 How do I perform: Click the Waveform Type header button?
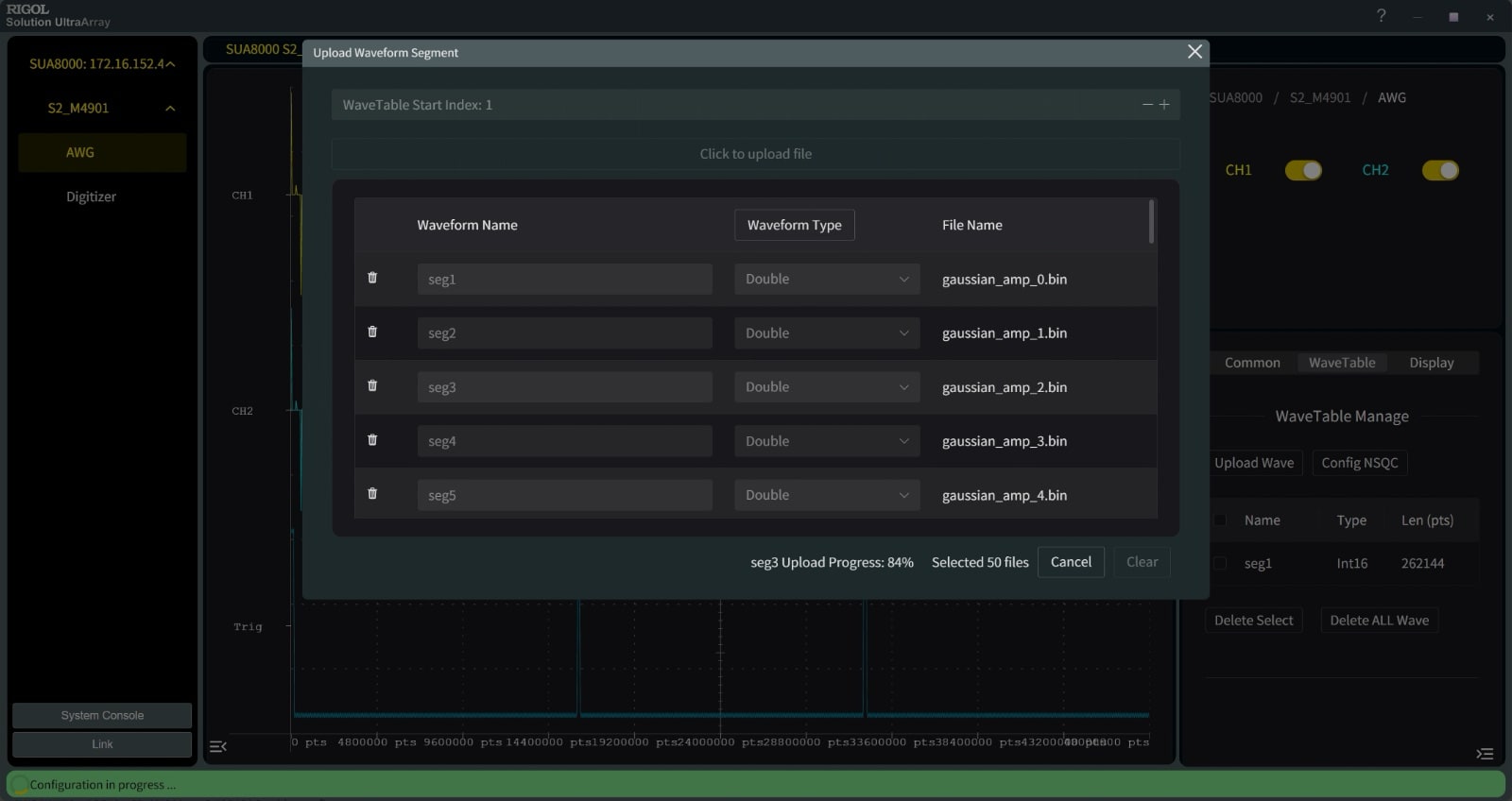(794, 225)
